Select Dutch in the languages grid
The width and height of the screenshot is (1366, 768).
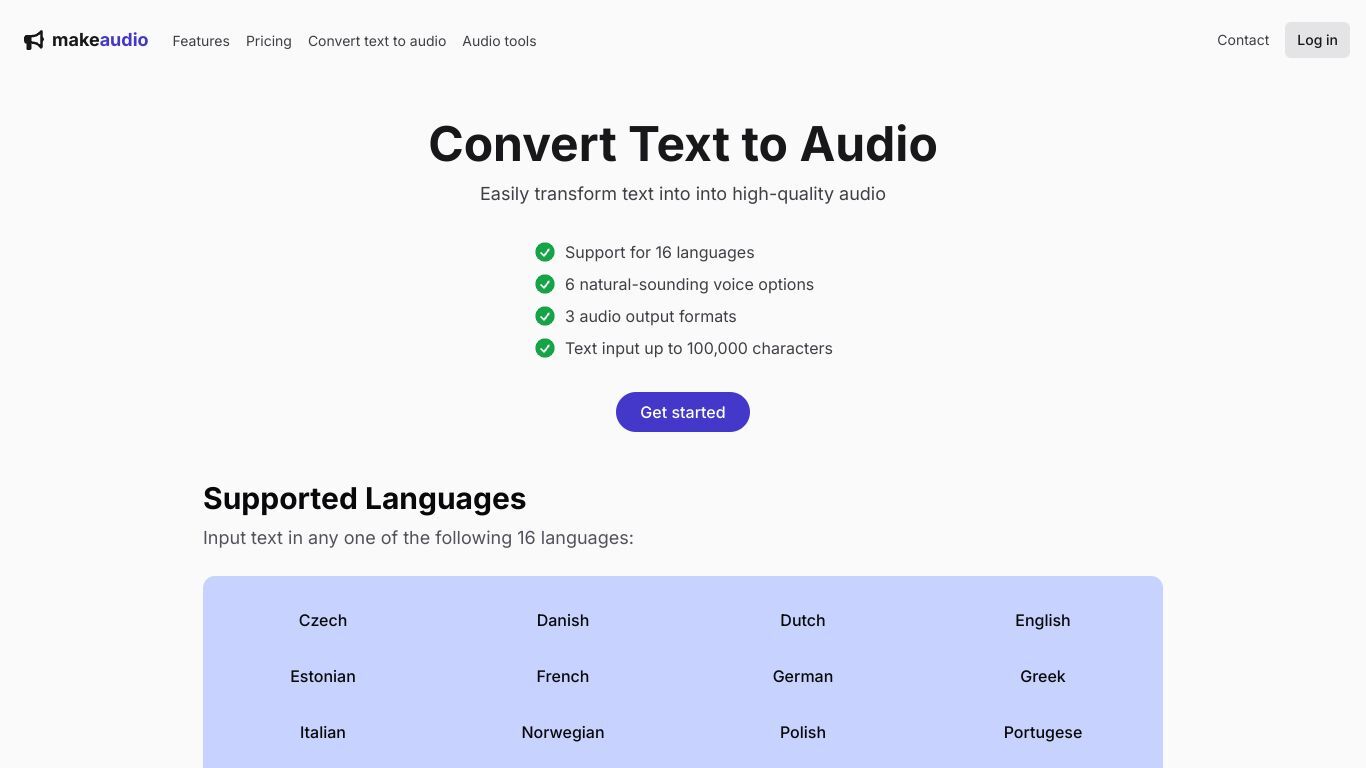pos(803,620)
